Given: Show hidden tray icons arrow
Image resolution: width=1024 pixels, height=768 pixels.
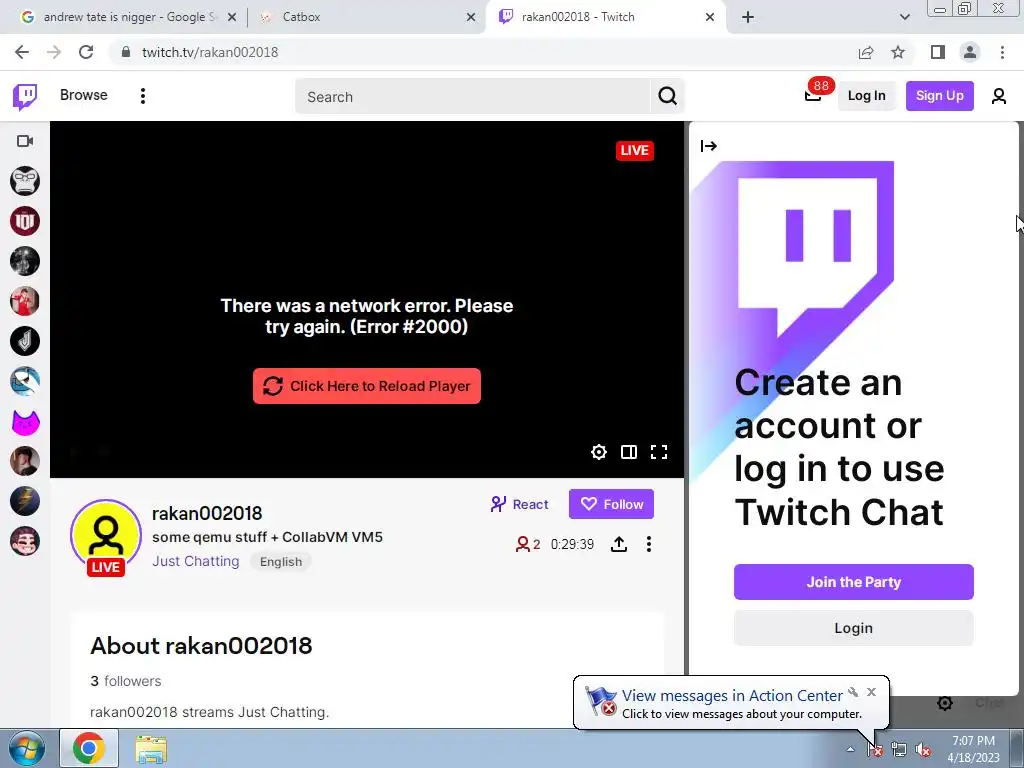Looking at the screenshot, I should (850, 749).
